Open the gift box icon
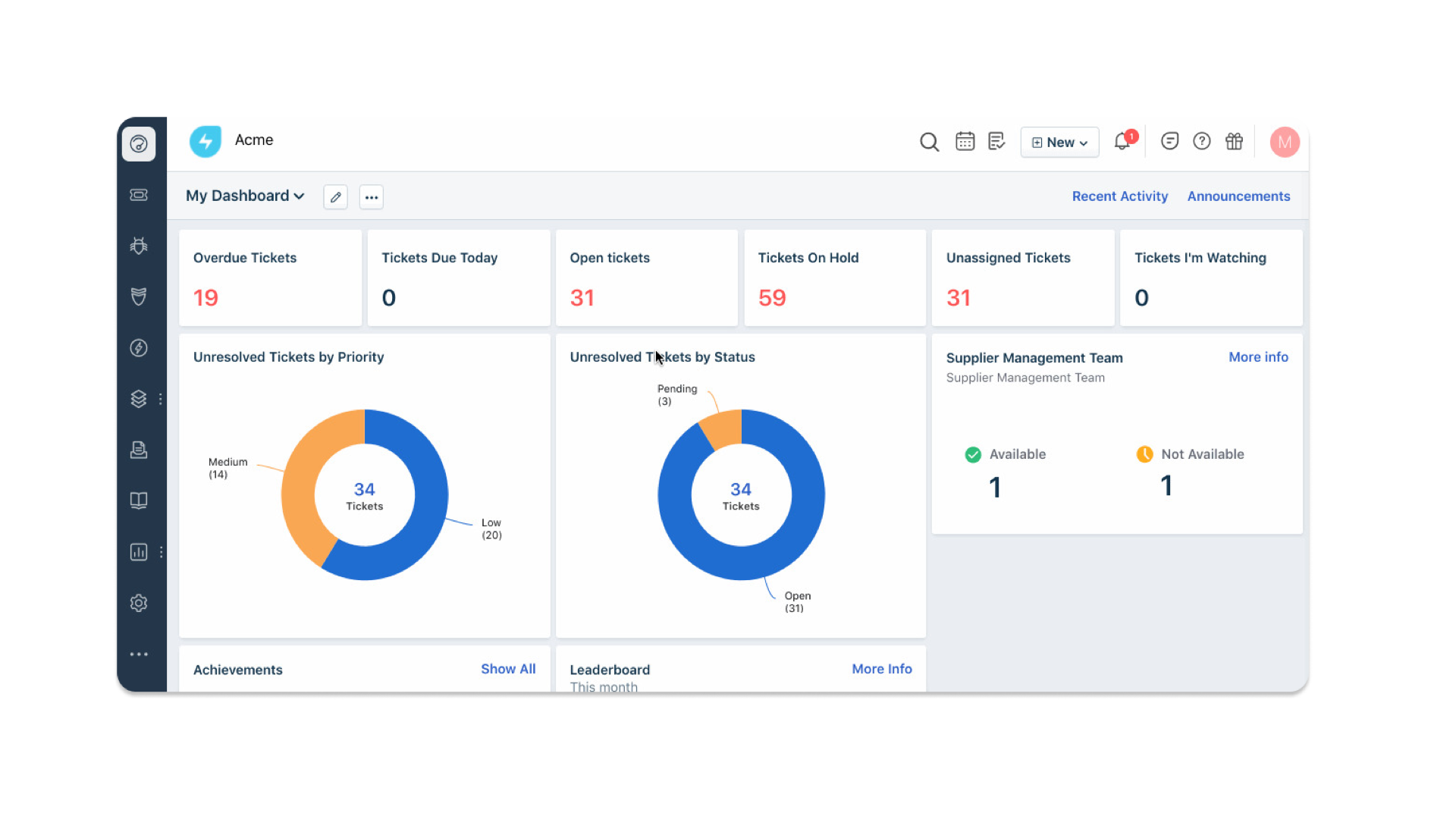 1234,142
